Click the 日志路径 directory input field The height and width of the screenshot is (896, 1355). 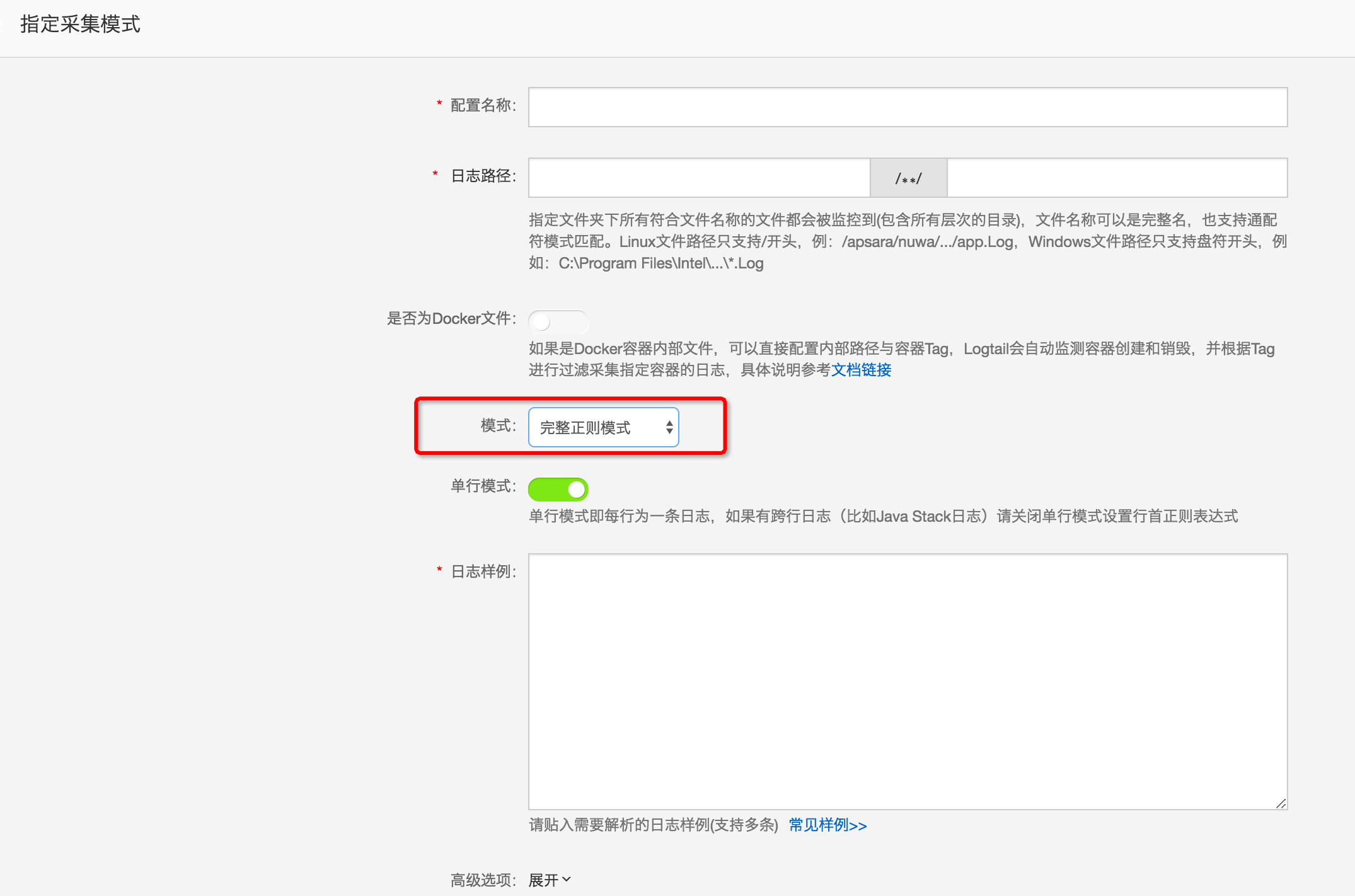700,178
